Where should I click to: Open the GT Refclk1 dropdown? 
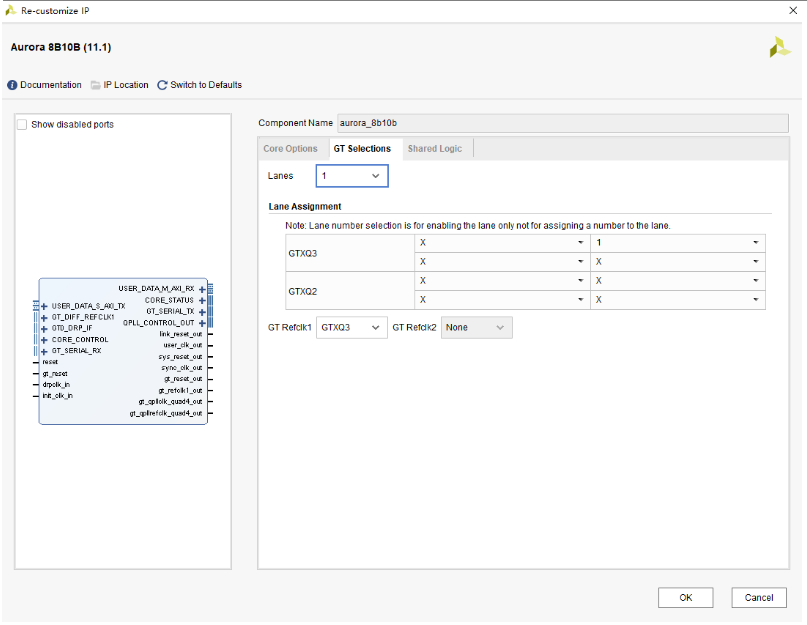pos(352,328)
